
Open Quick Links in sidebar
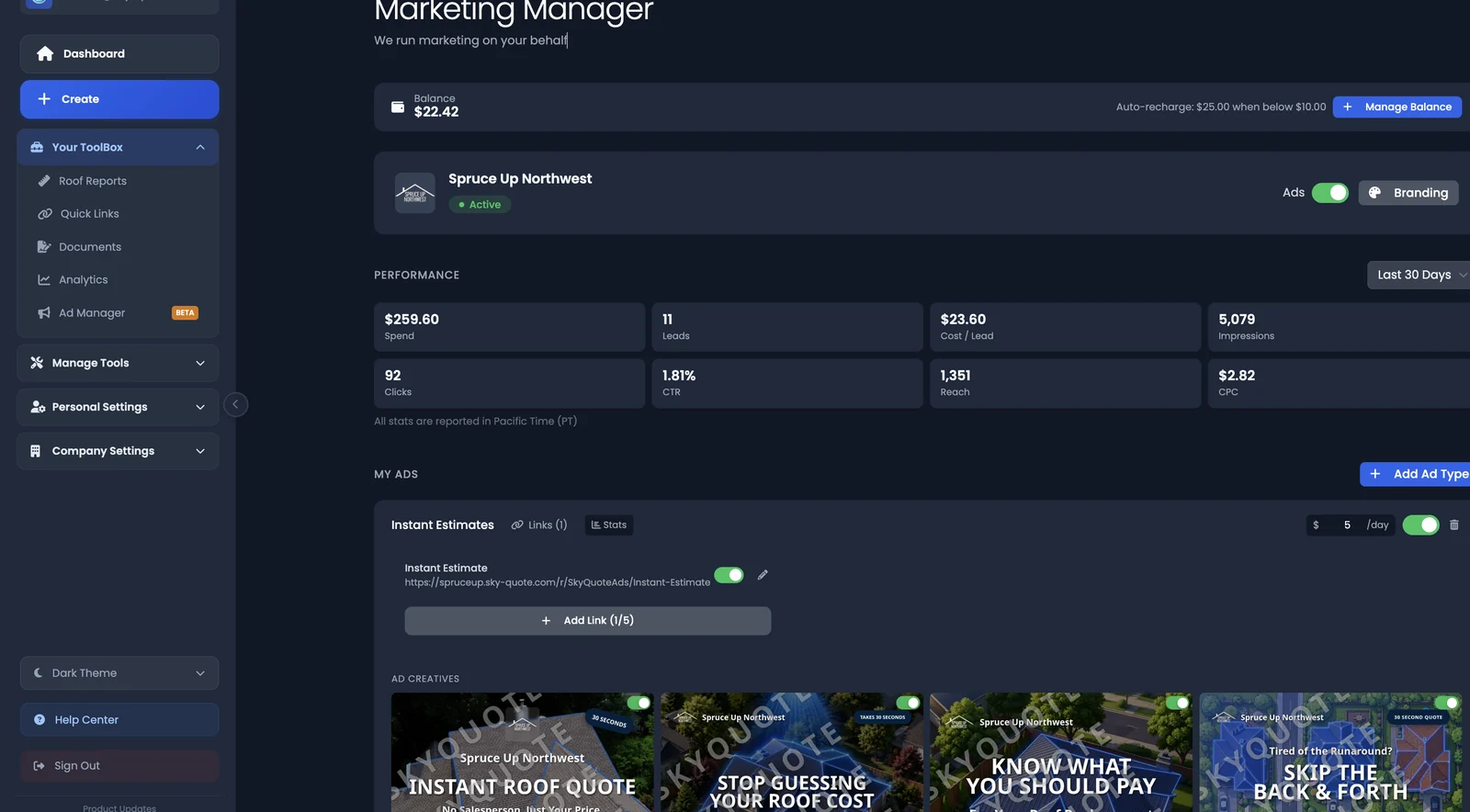coord(90,214)
